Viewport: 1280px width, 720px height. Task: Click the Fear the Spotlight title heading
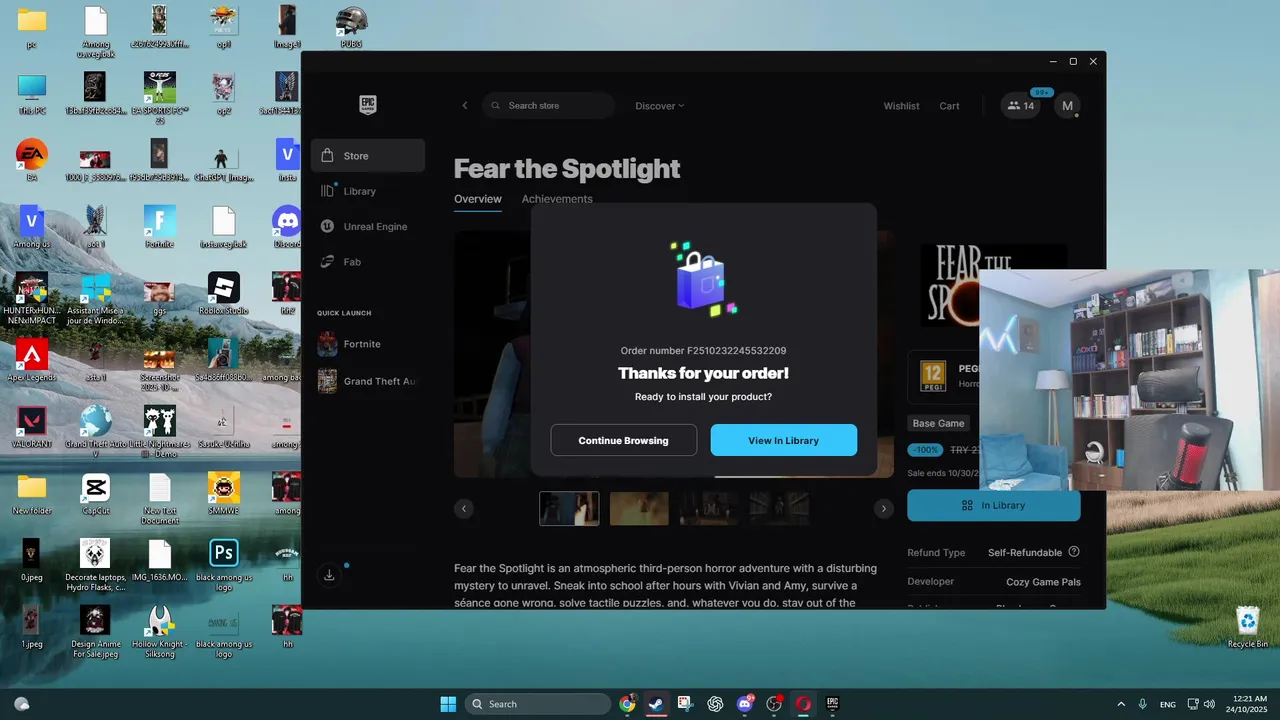567,168
